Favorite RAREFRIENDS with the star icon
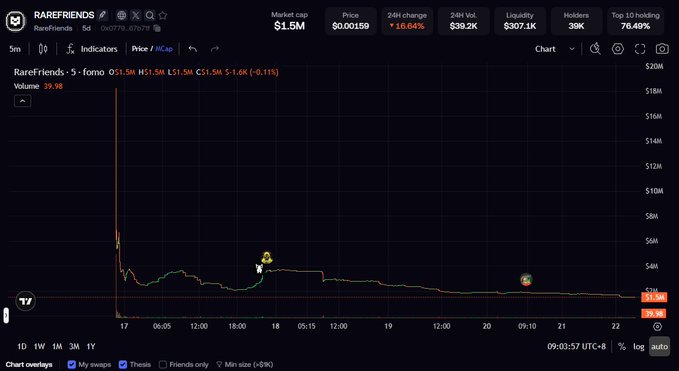679x371 pixels. pyautogui.click(x=163, y=16)
